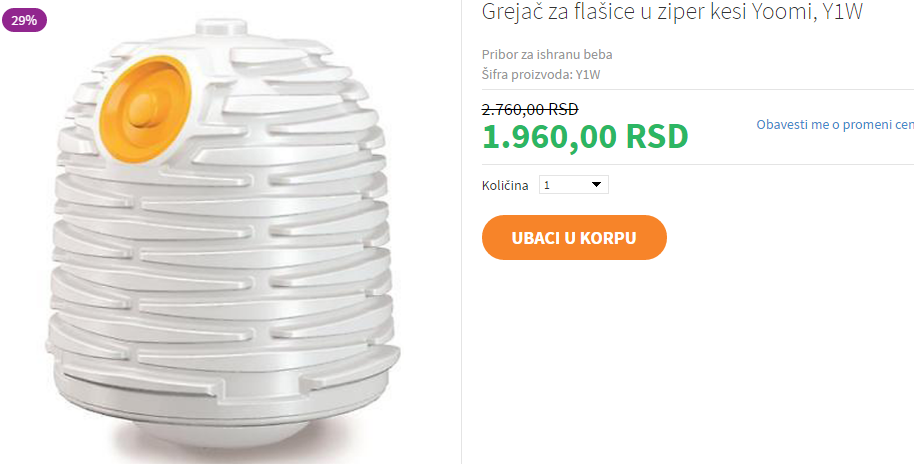This screenshot has height=464, width=914.
Task: Add product with UBACI U KORPU button
Action: click(x=574, y=238)
